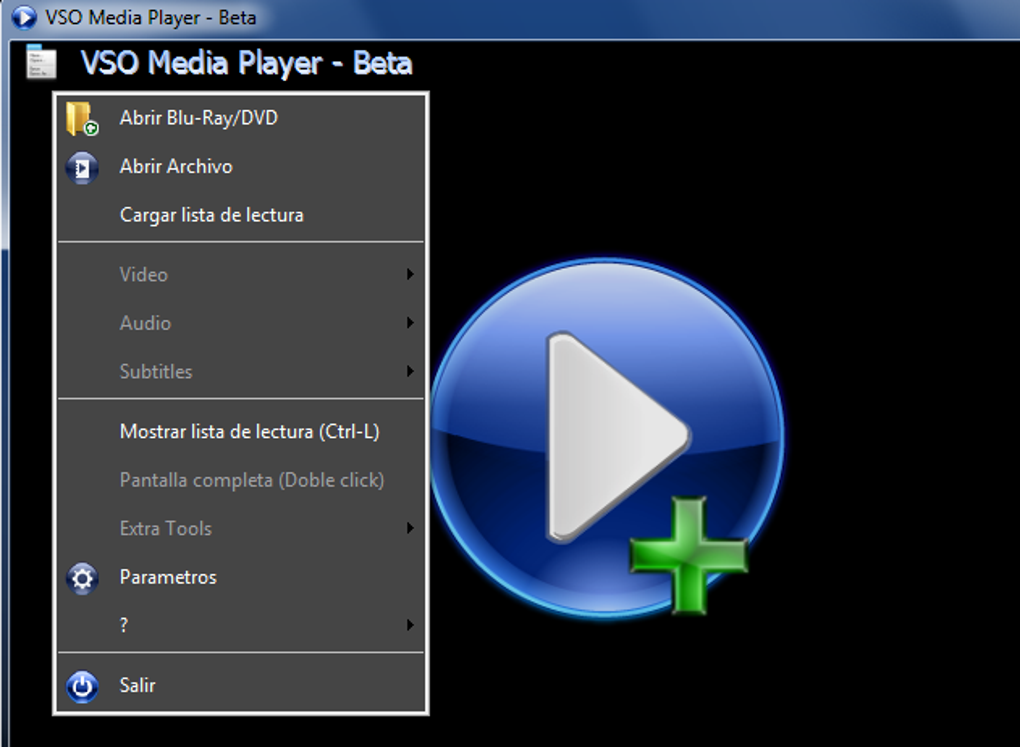Expand the arrow next to Subtitles
The width and height of the screenshot is (1020, 747).
pos(410,372)
